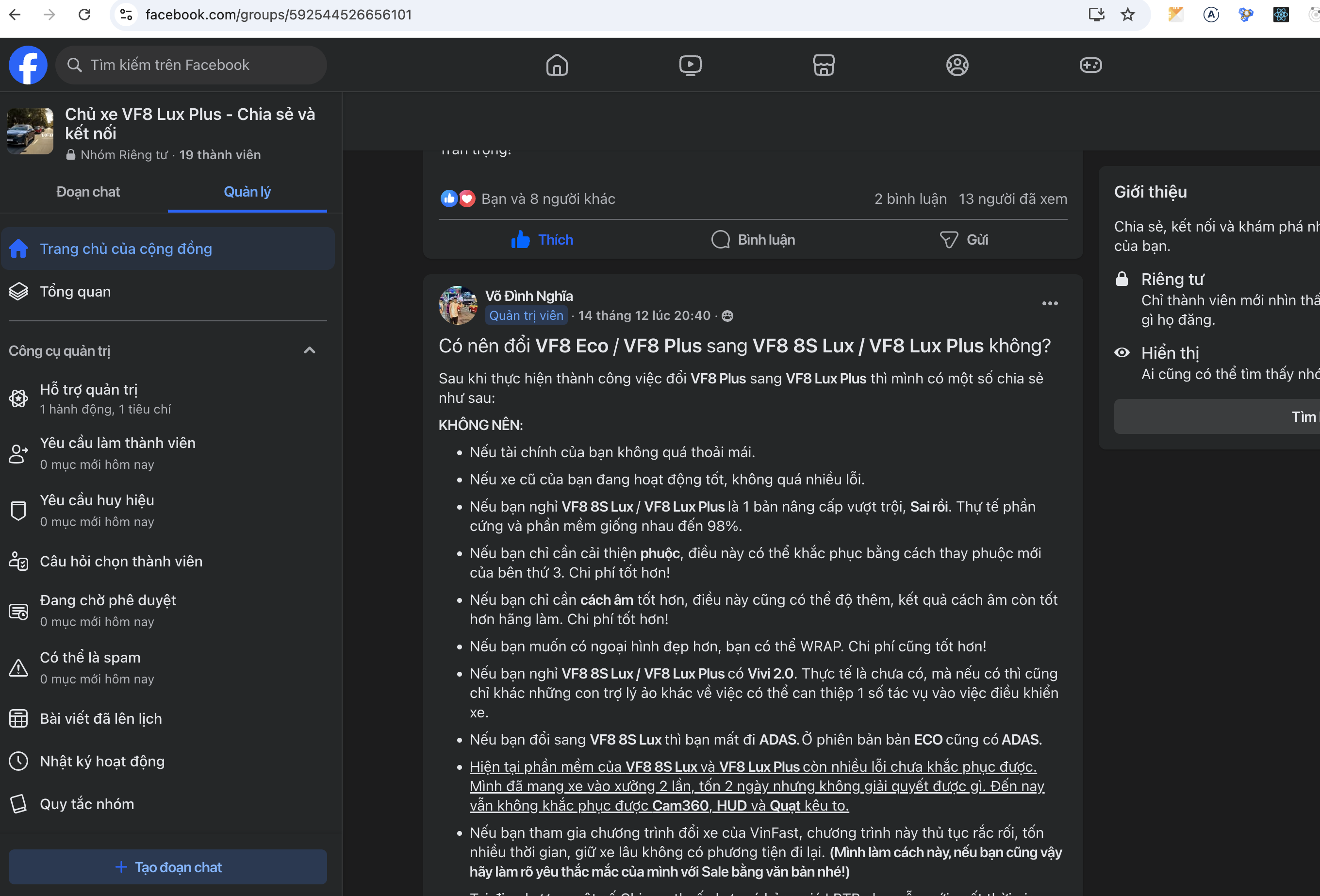Open Nhật ký hoạt động from the sidebar

(102, 762)
